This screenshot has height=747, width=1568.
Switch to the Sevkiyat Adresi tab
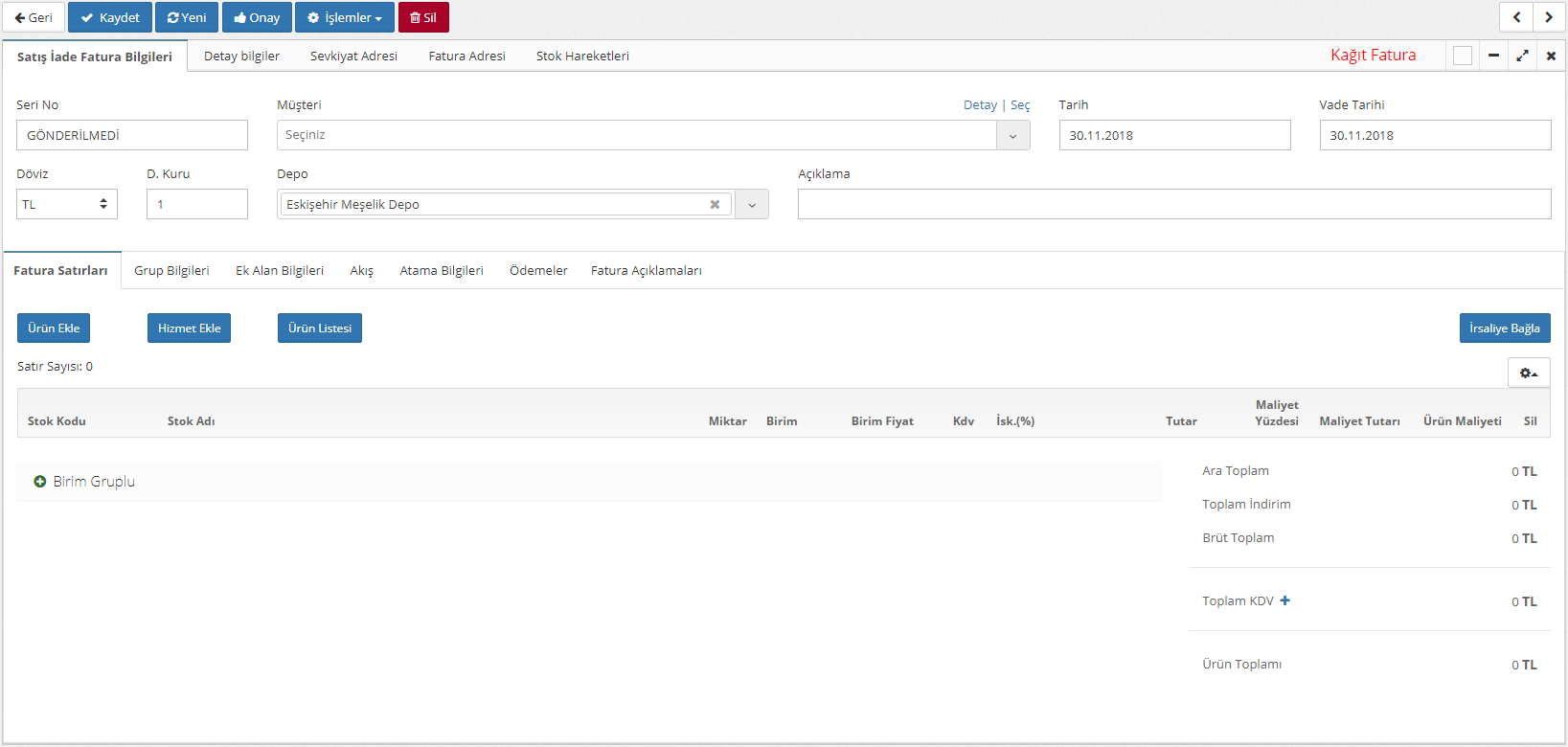353,56
